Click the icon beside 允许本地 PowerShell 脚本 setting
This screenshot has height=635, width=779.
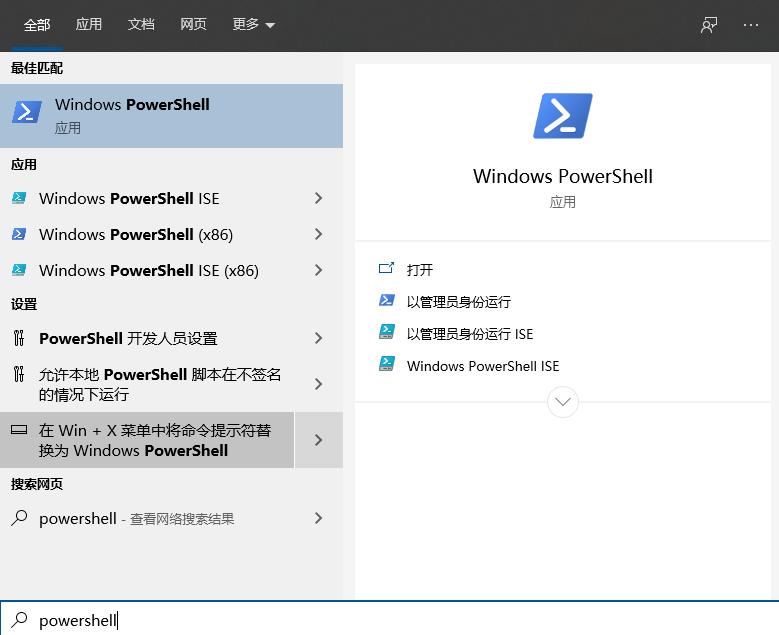pyautogui.click(x=19, y=374)
